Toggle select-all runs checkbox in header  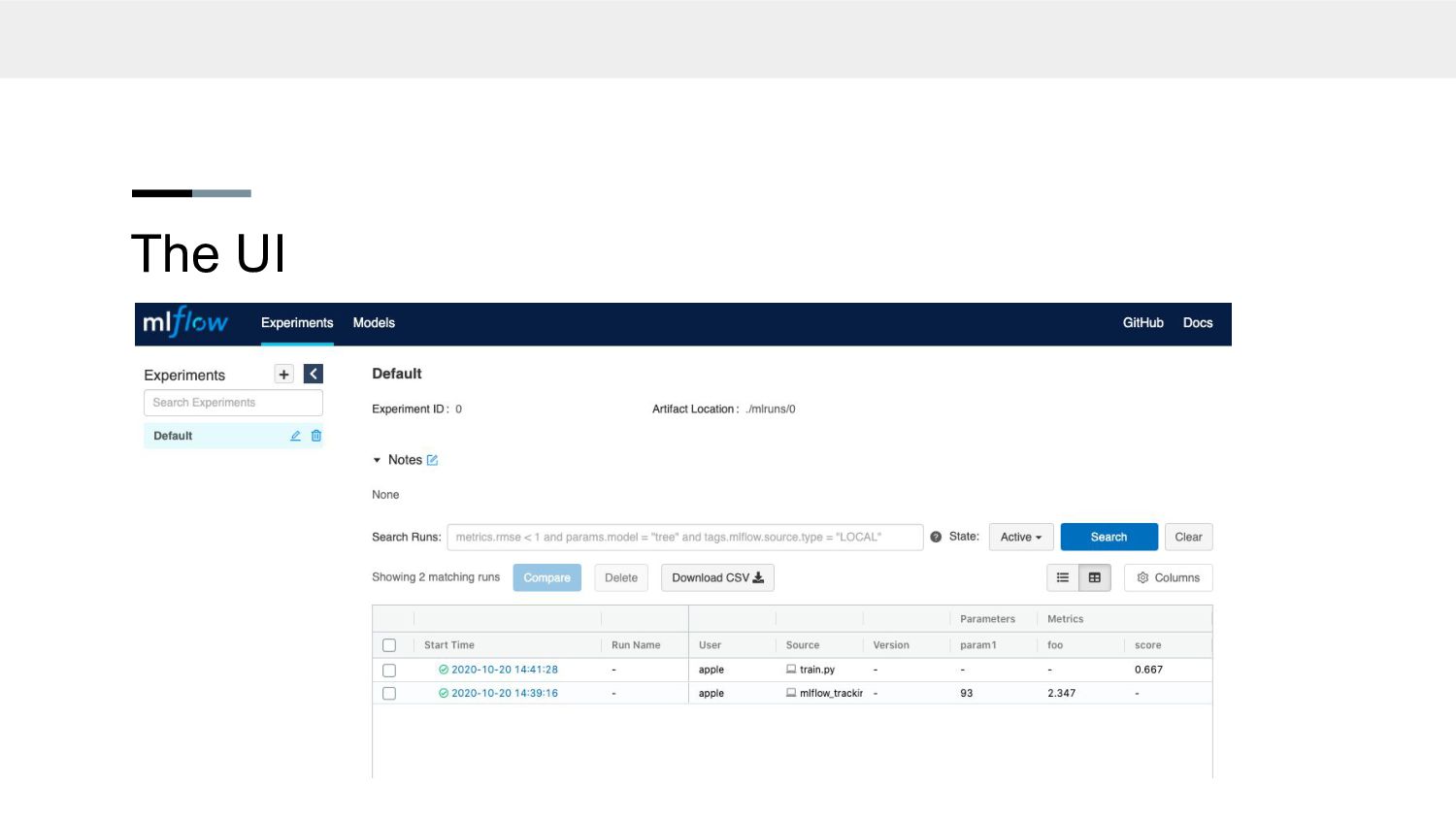point(389,645)
